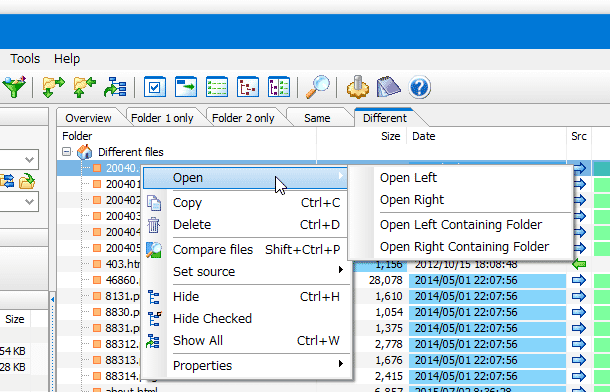Collapse the Different files tree node
The width and height of the screenshot is (610, 392).
click(67, 152)
